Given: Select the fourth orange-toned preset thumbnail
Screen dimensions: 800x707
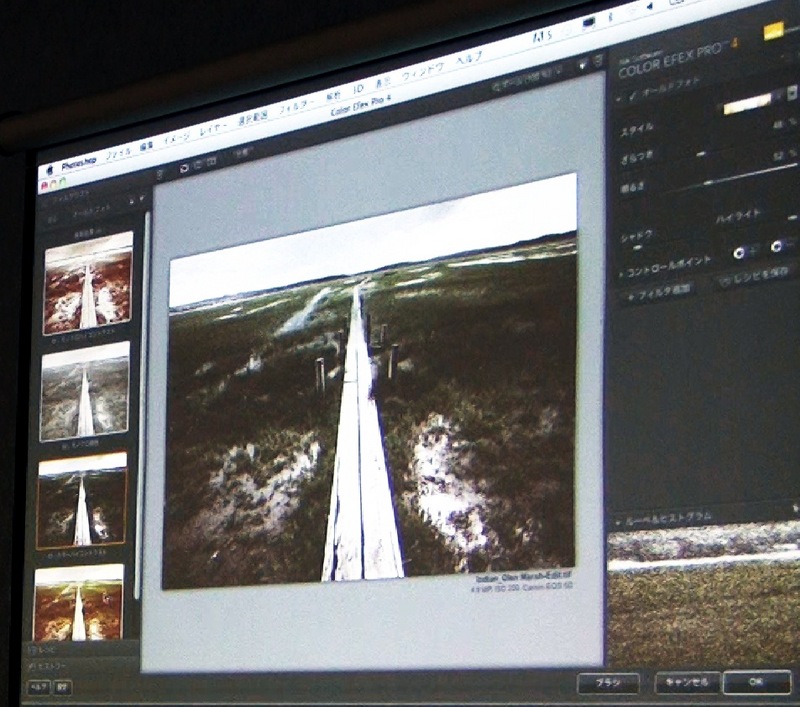Looking at the screenshot, I should pos(79,602).
